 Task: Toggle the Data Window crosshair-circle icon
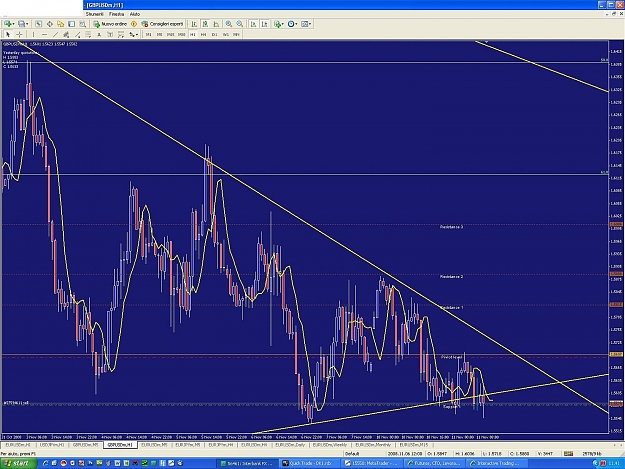click(49, 24)
